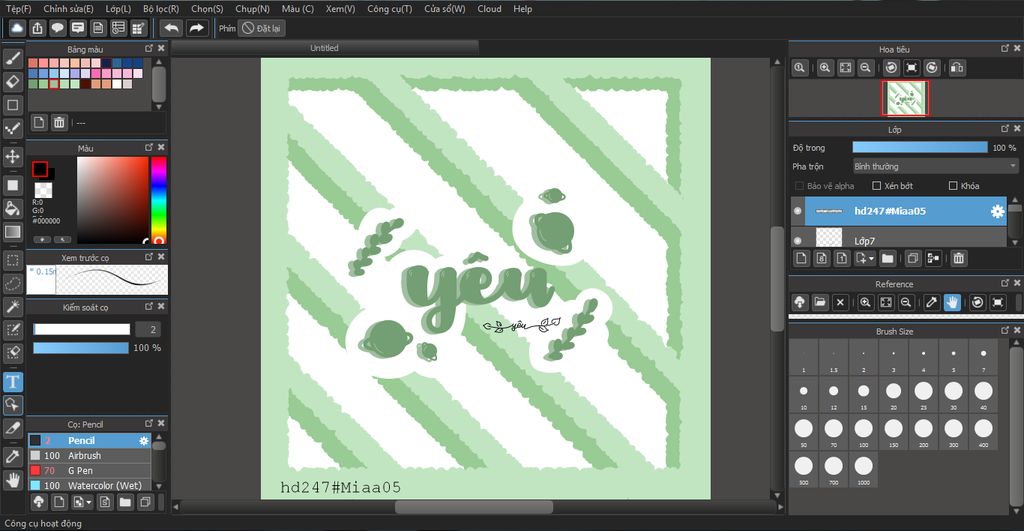Click the rainbow hue slider
Image resolution: width=1024 pixels, height=531 pixels.
159,200
